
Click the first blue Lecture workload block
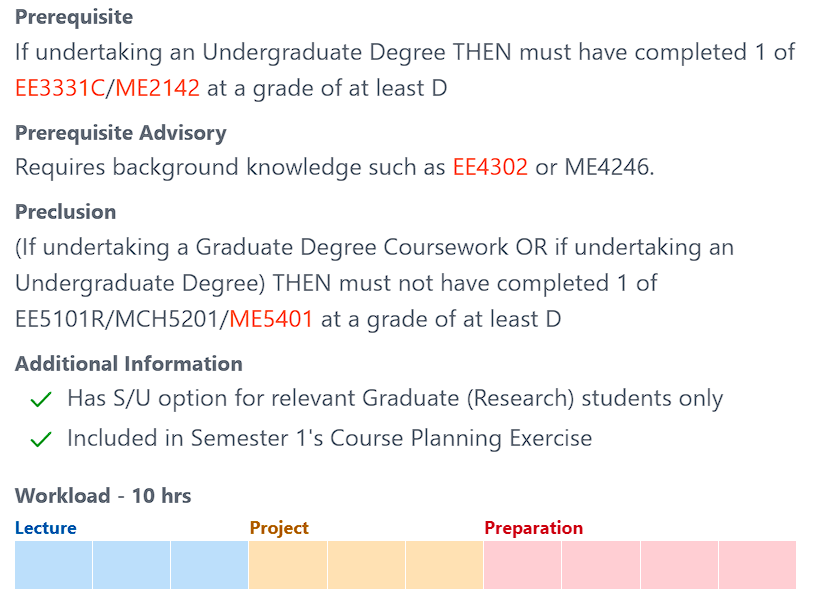tap(53, 565)
